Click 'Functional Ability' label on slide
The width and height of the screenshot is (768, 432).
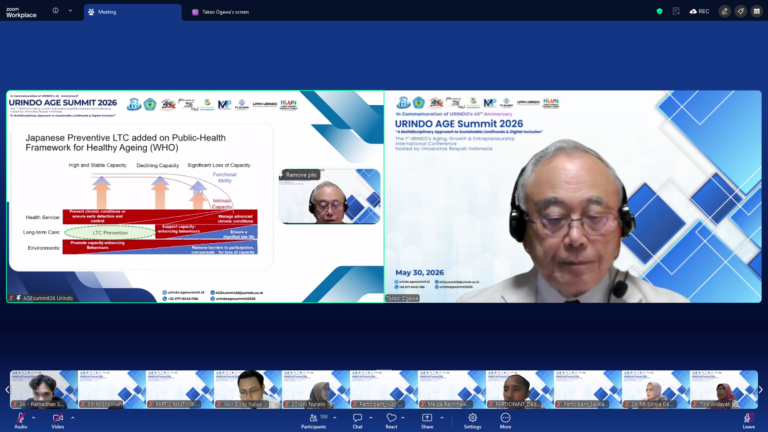coord(224,177)
